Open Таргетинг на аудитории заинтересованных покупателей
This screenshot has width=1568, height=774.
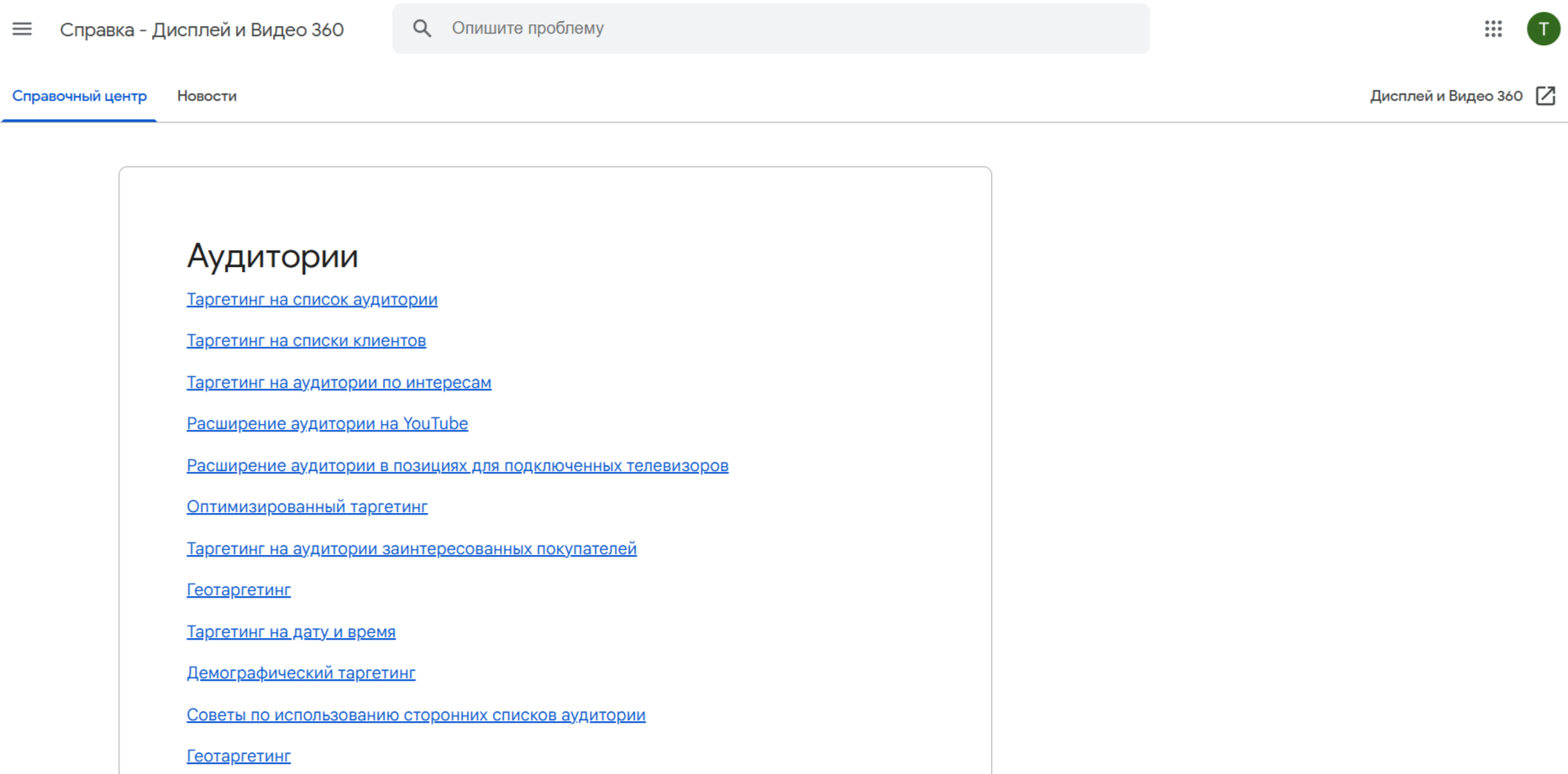(x=412, y=549)
